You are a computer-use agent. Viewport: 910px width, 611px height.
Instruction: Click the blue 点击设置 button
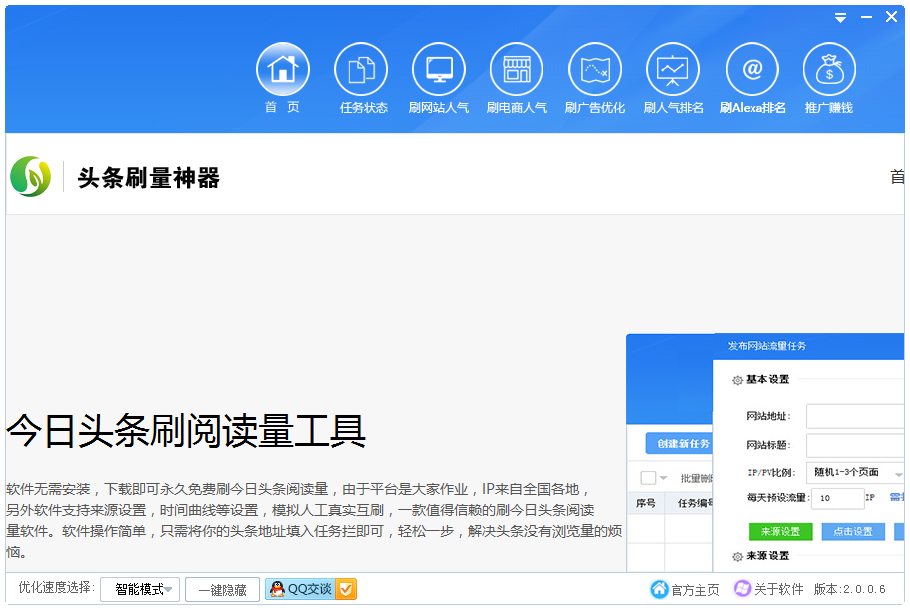tap(853, 531)
